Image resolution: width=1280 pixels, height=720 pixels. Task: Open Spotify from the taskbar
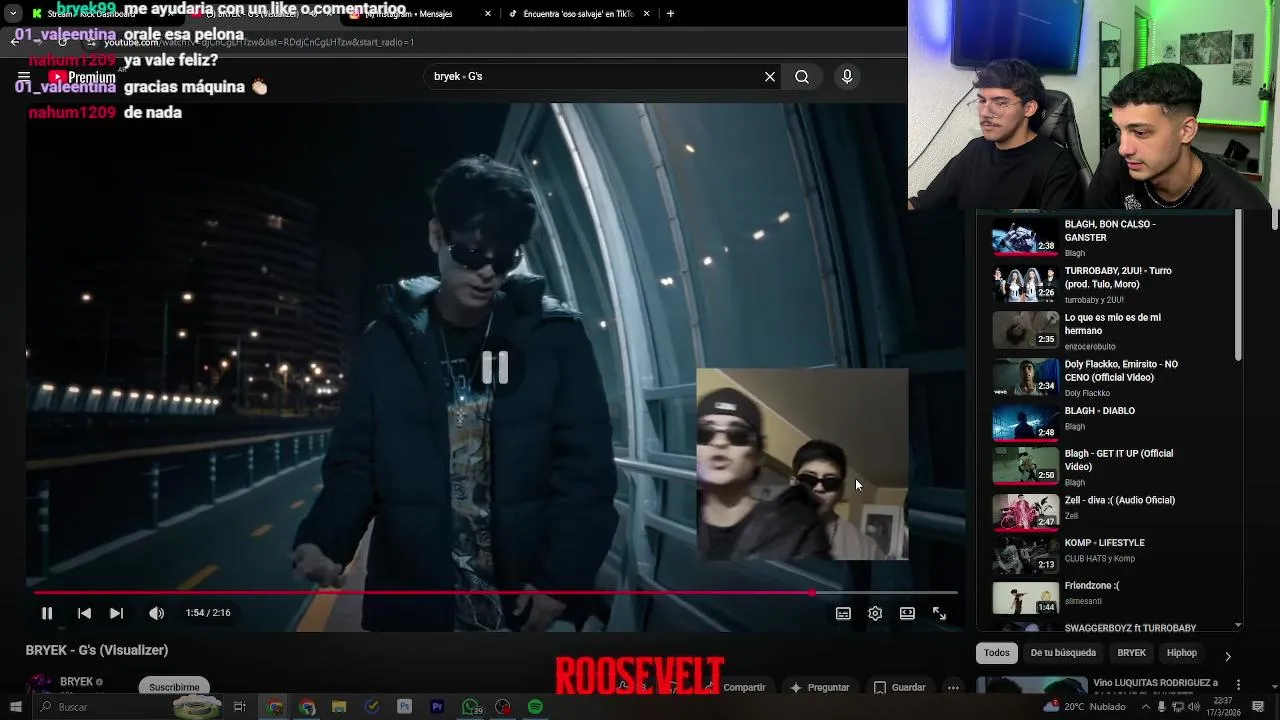click(x=535, y=707)
